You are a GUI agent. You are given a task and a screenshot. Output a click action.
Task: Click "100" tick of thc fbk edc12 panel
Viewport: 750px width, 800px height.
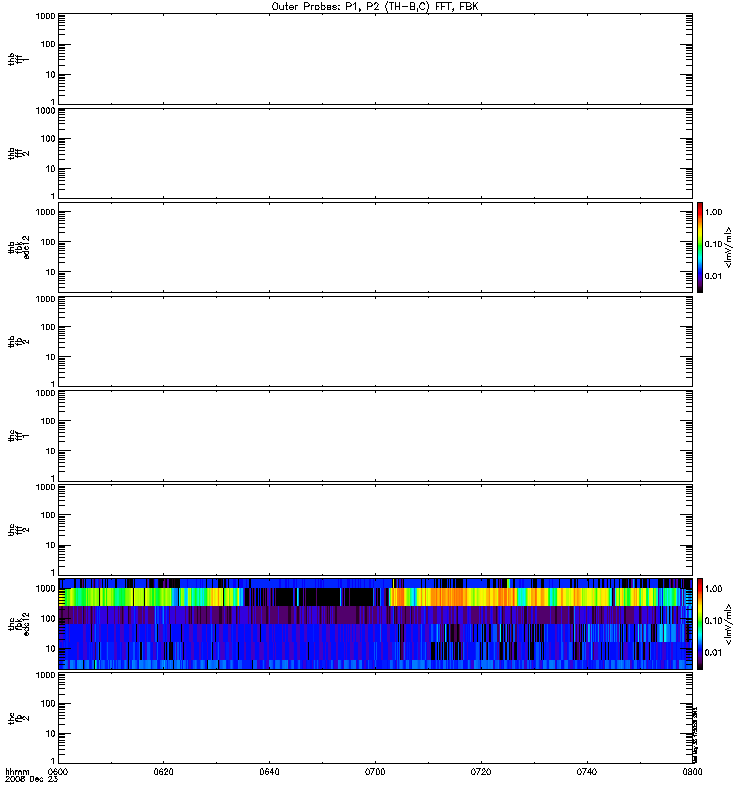(x=48, y=619)
